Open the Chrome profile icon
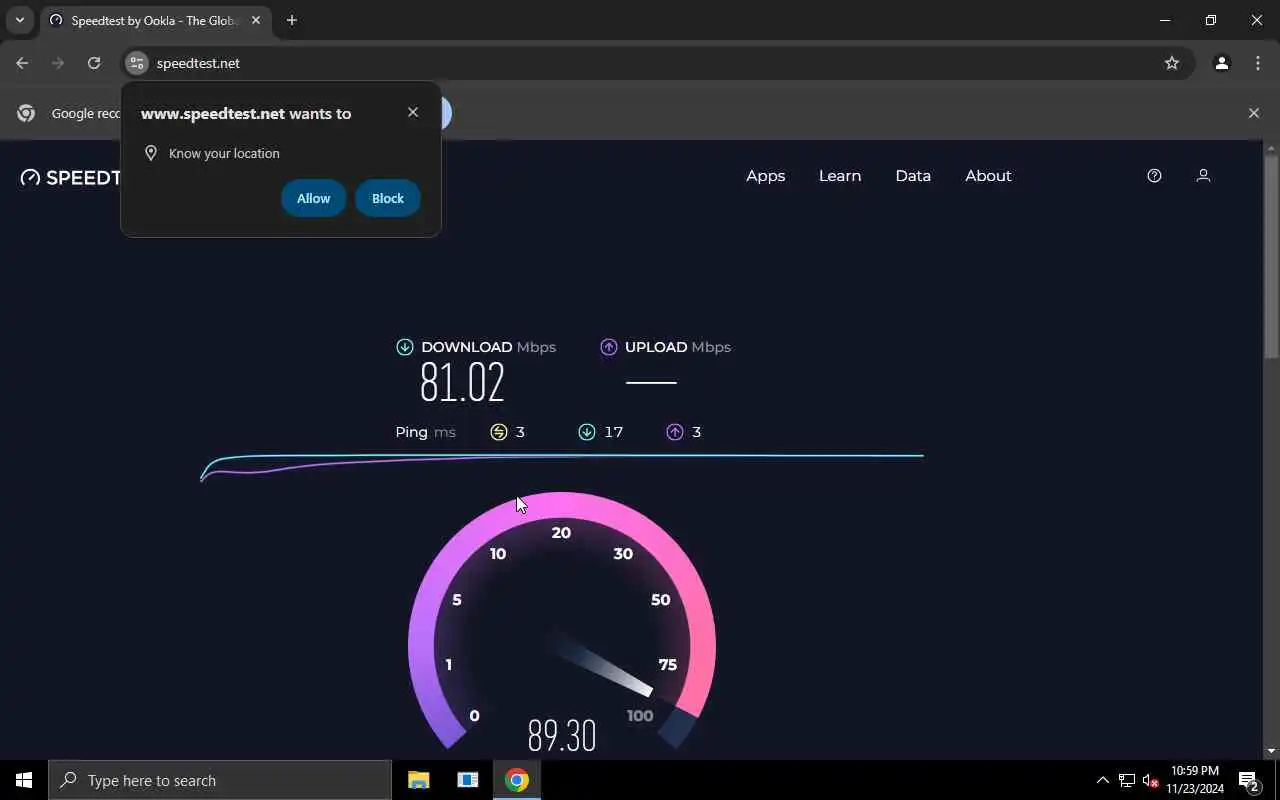Viewport: 1280px width, 800px height. click(x=1221, y=63)
